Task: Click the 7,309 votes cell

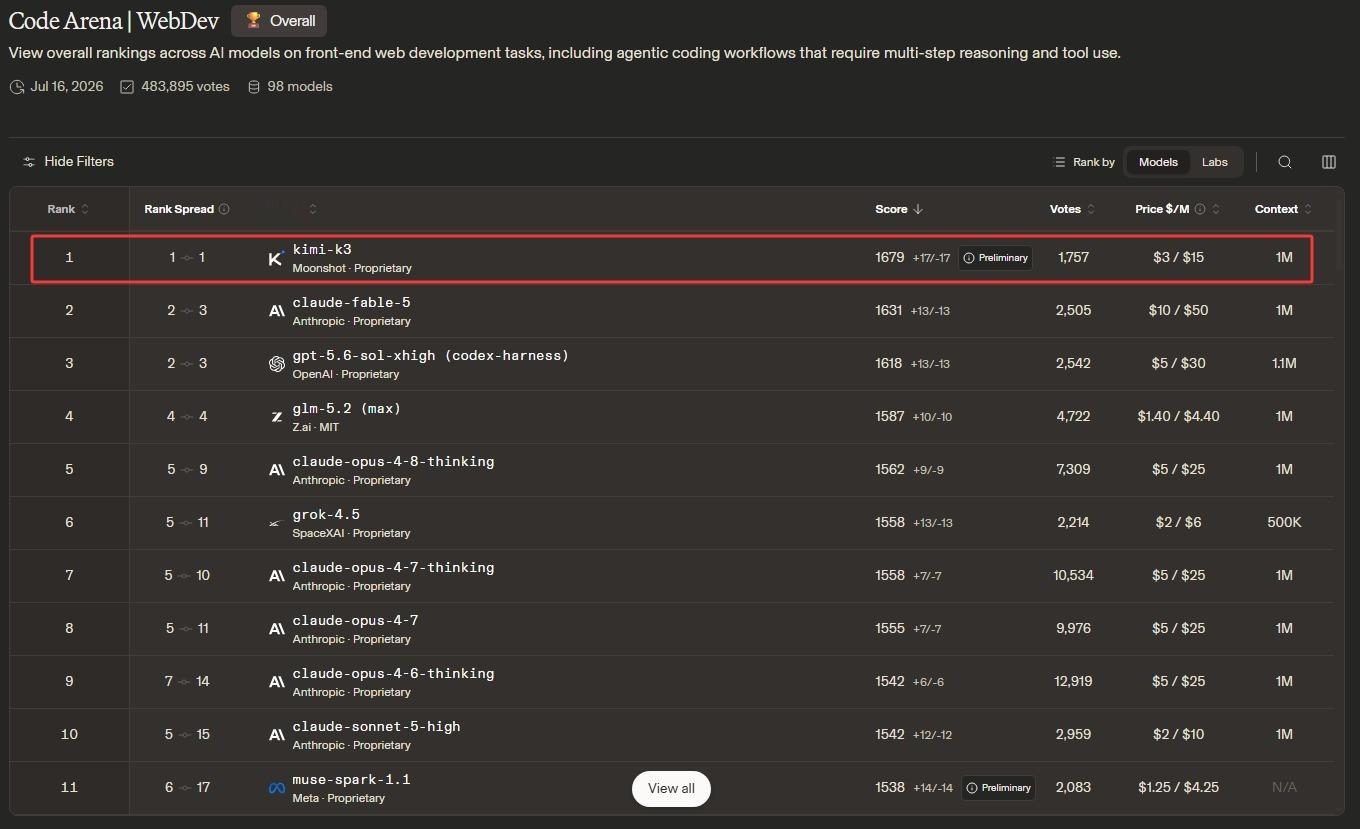Action: [x=1073, y=469]
